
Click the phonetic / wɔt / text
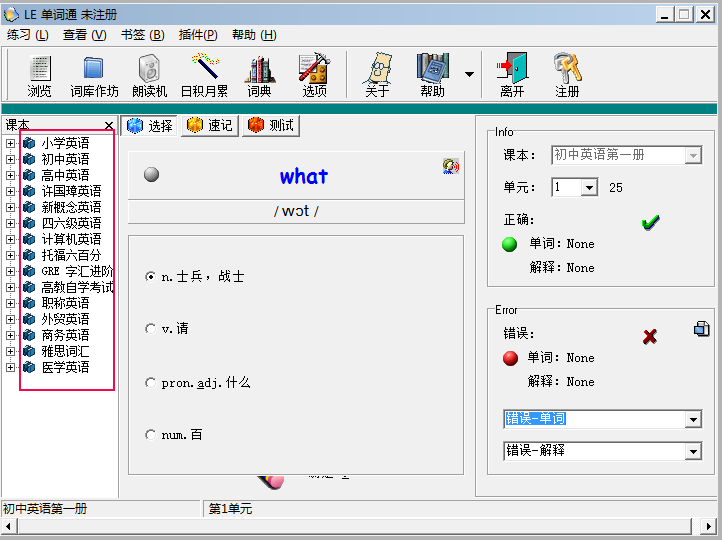point(296,211)
